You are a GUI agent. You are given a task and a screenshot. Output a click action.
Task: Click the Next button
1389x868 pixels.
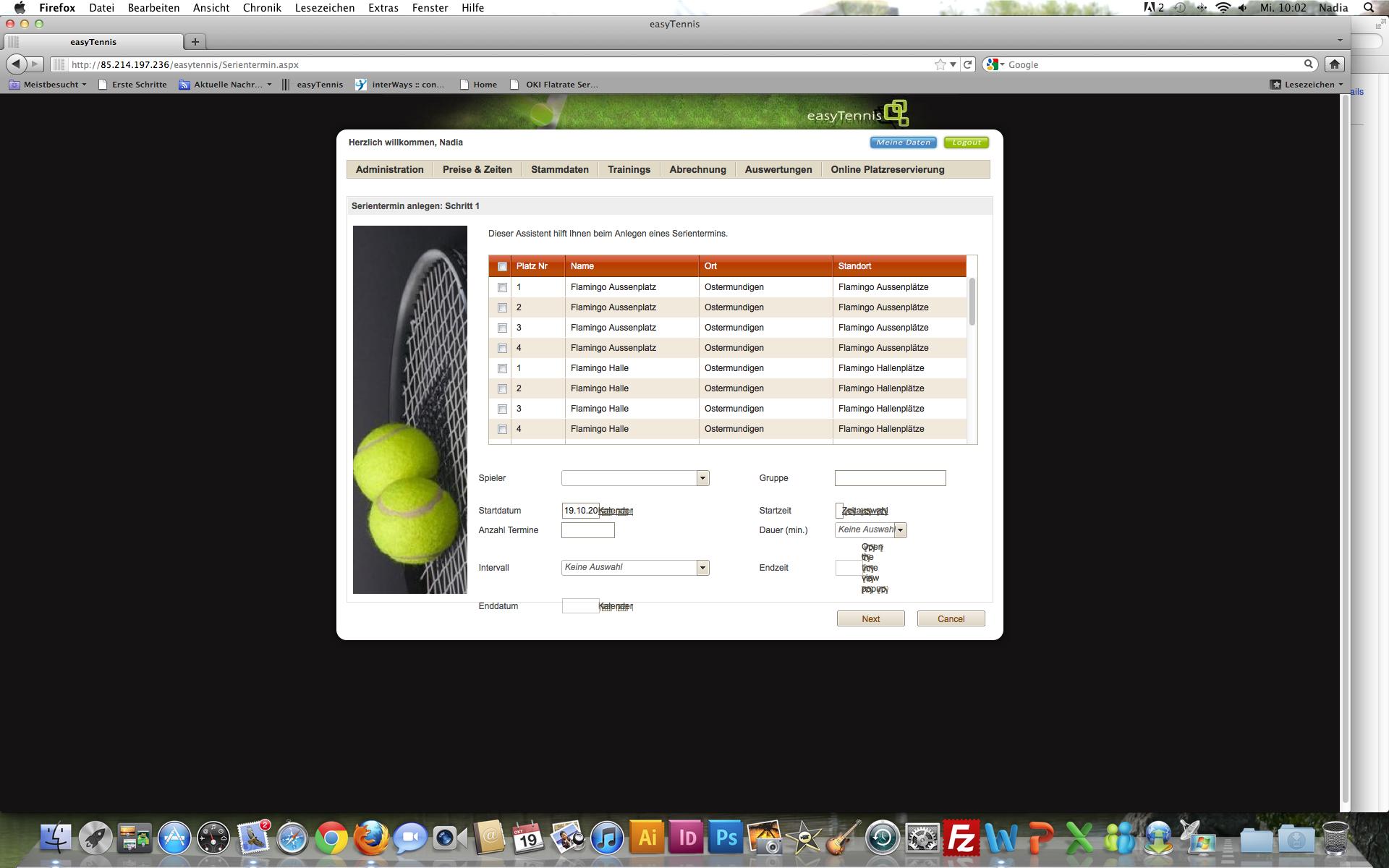pyautogui.click(x=870, y=619)
